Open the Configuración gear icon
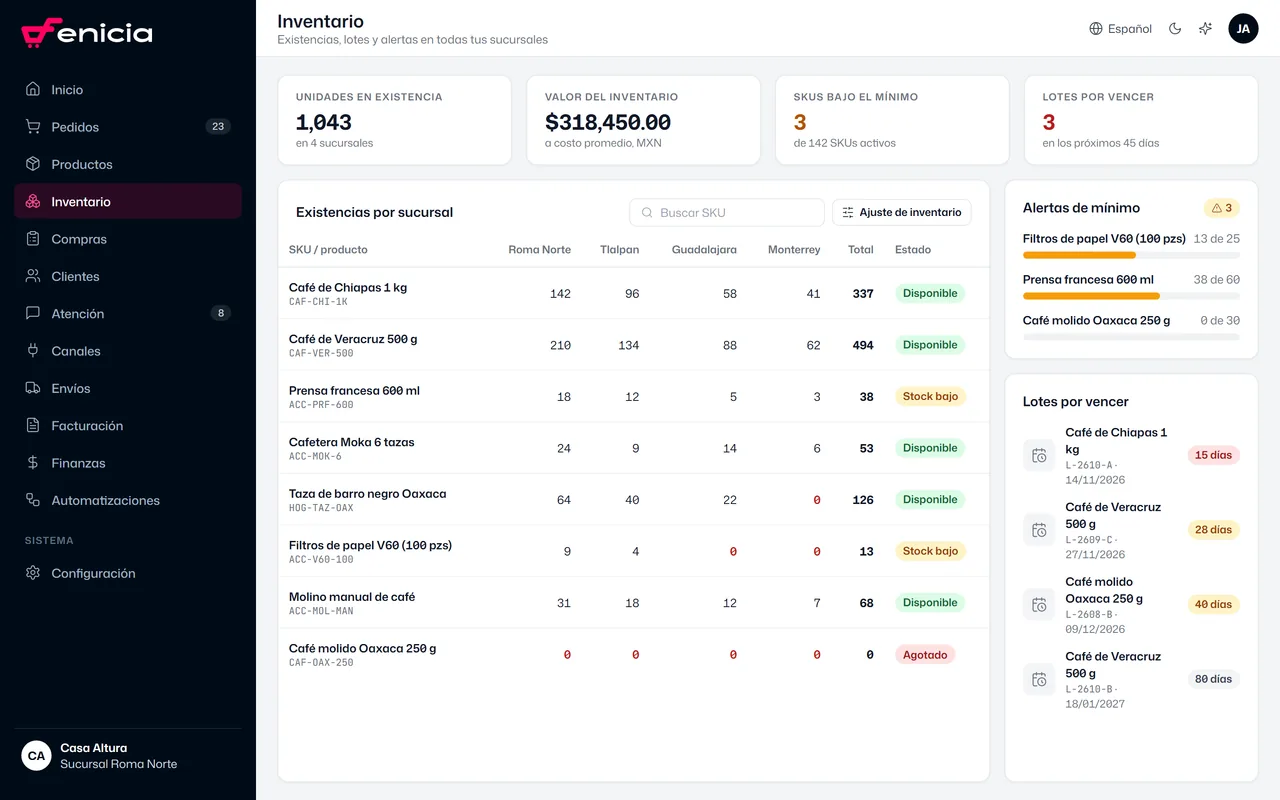The image size is (1280, 800). click(x=33, y=573)
